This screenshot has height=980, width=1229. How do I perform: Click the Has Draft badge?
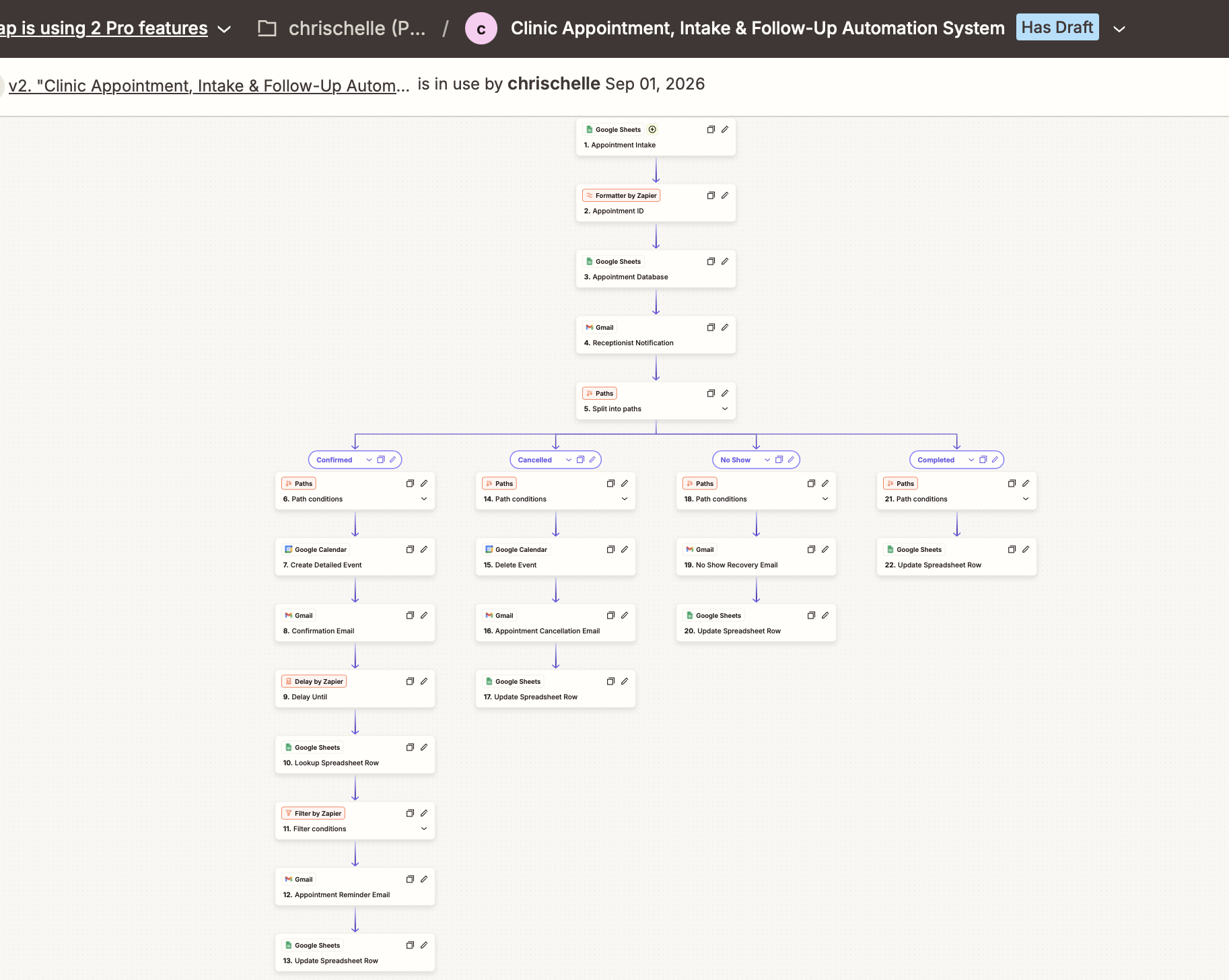1057,27
